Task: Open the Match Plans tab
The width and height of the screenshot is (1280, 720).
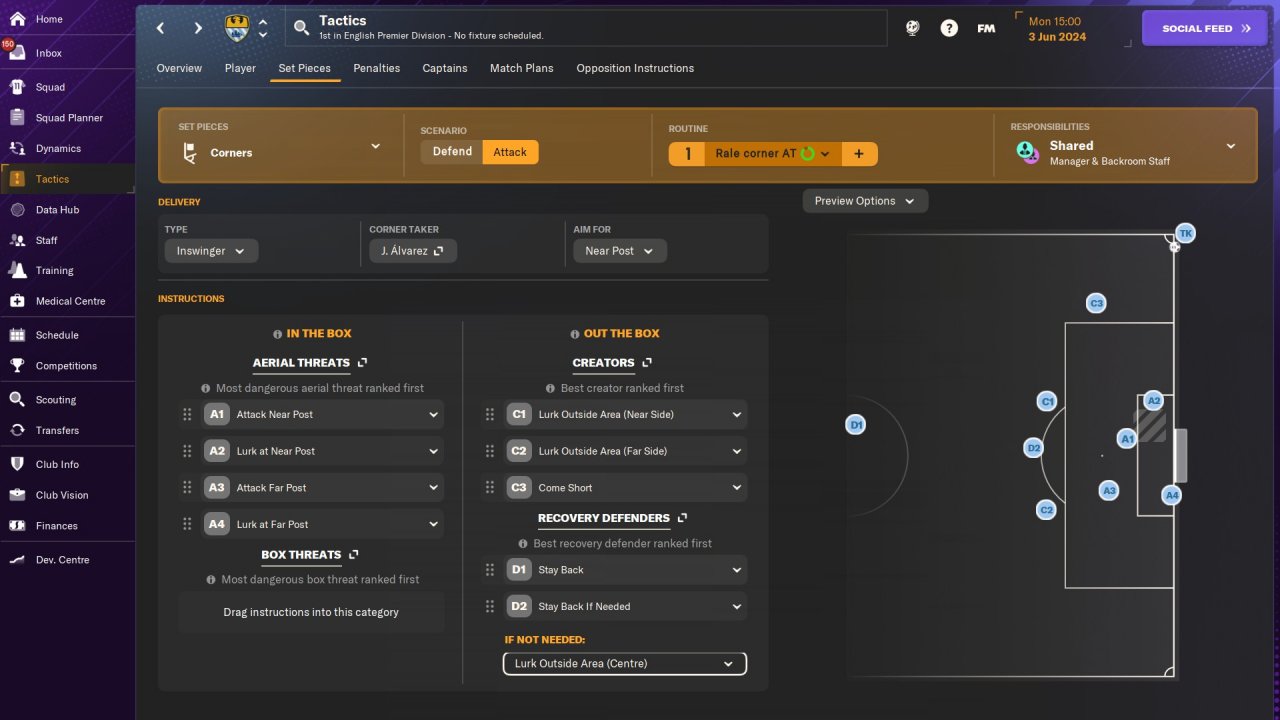Action: click(521, 68)
